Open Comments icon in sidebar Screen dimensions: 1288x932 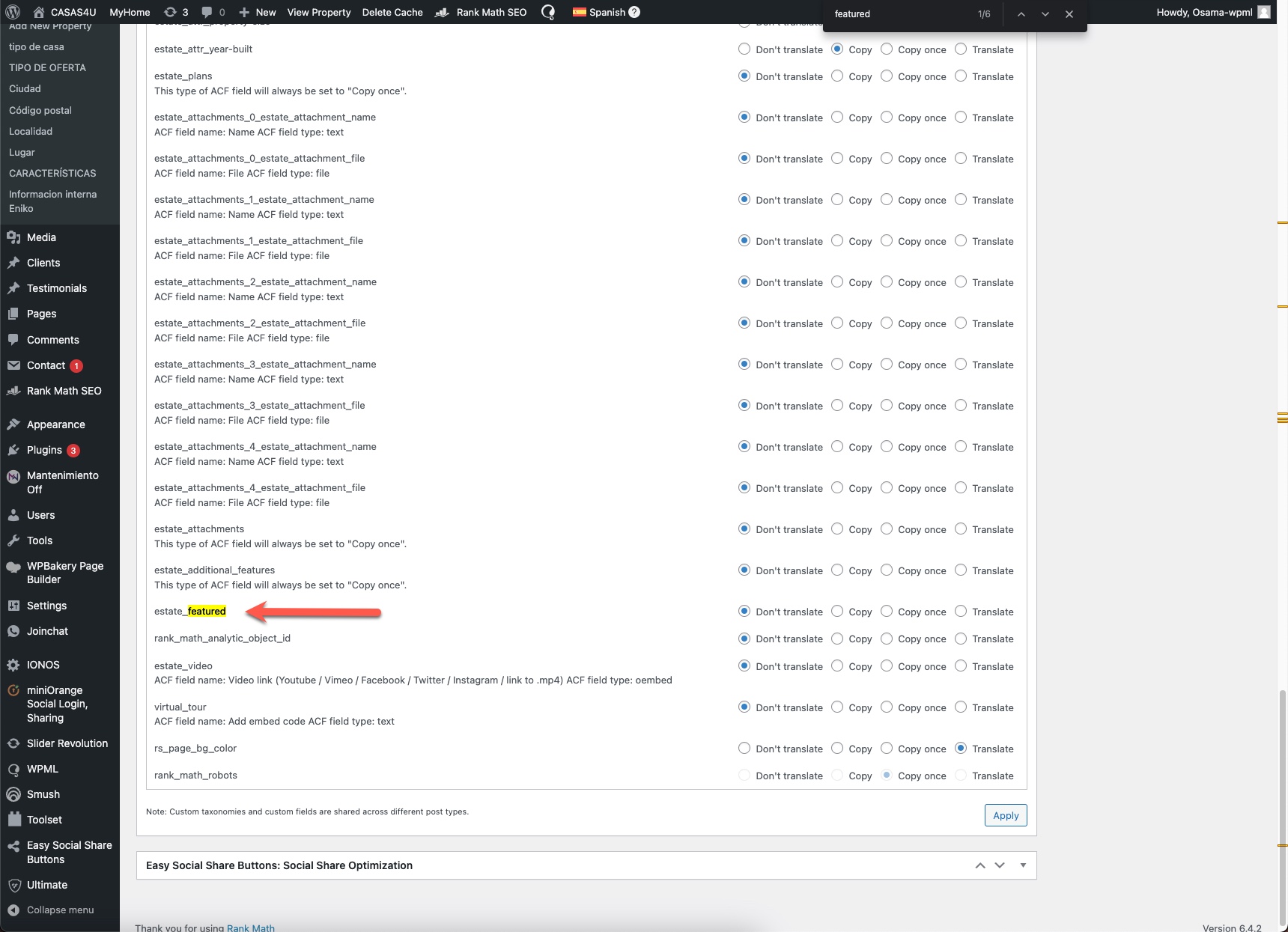(x=13, y=340)
